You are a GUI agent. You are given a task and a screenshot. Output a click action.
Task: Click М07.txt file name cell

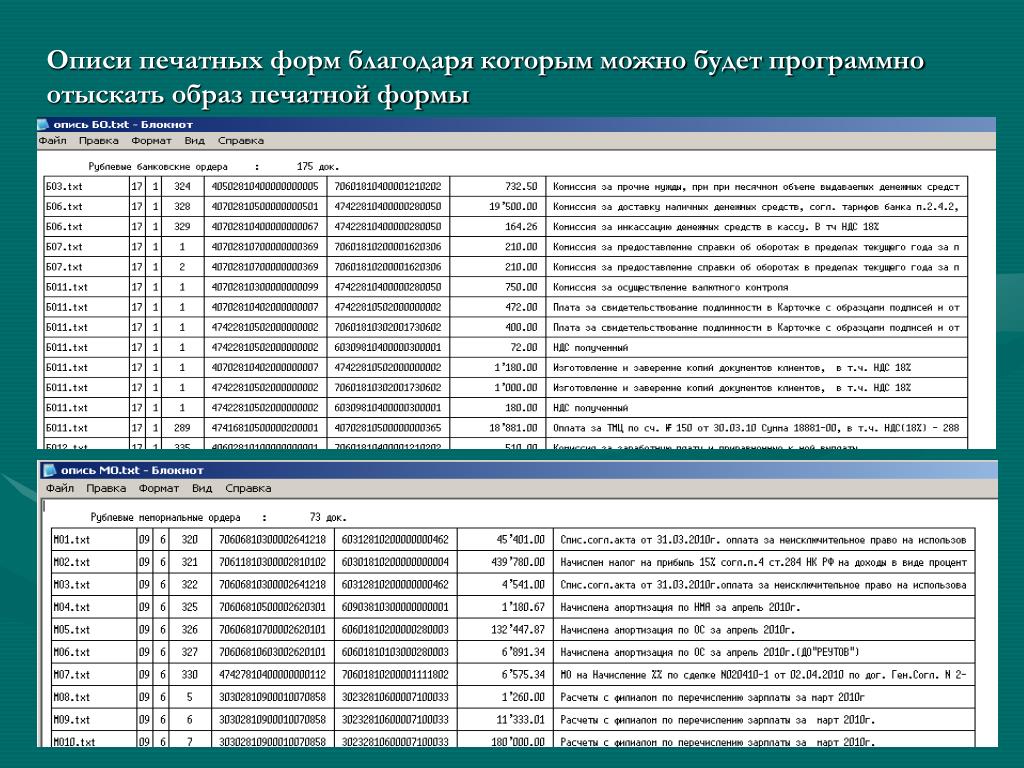93,675
